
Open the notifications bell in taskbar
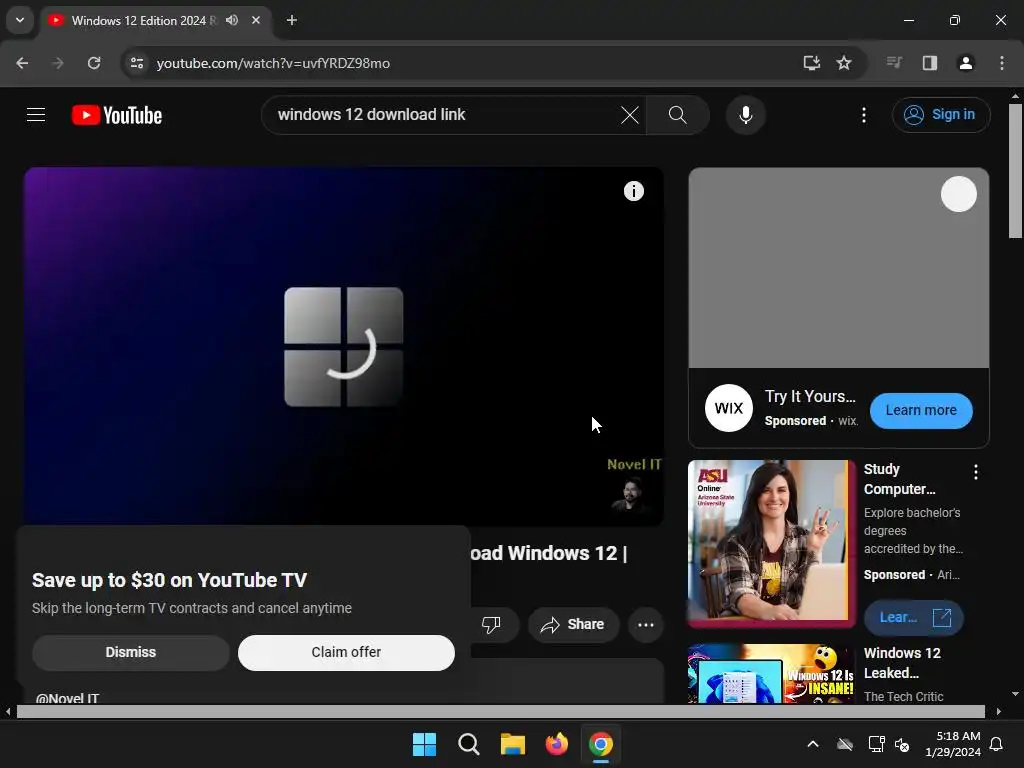[x=997, y=744]
